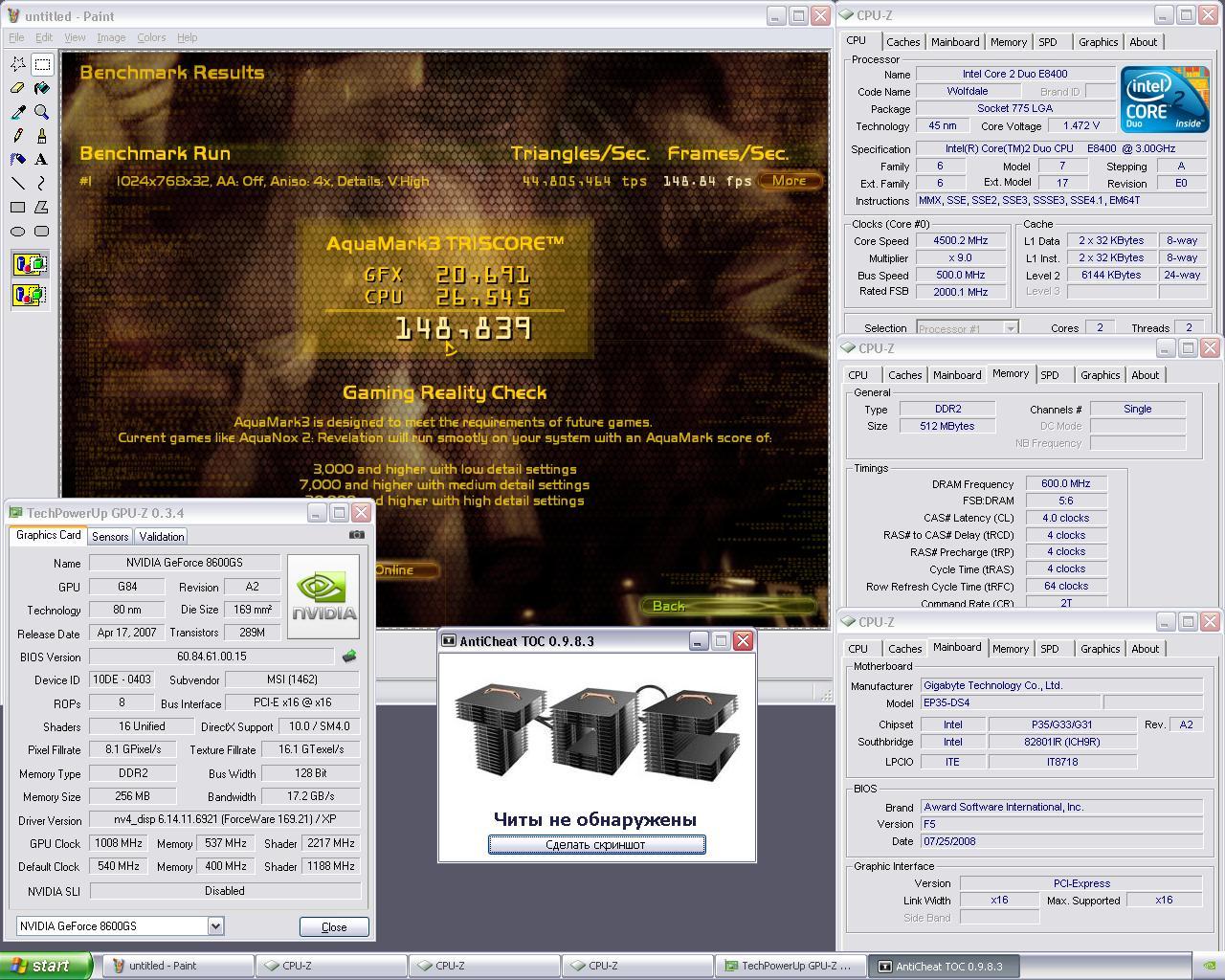The image size is (1225, 980).
Task: Click the GPU Clock 1008 MHz value
Action: coord(119,843)
